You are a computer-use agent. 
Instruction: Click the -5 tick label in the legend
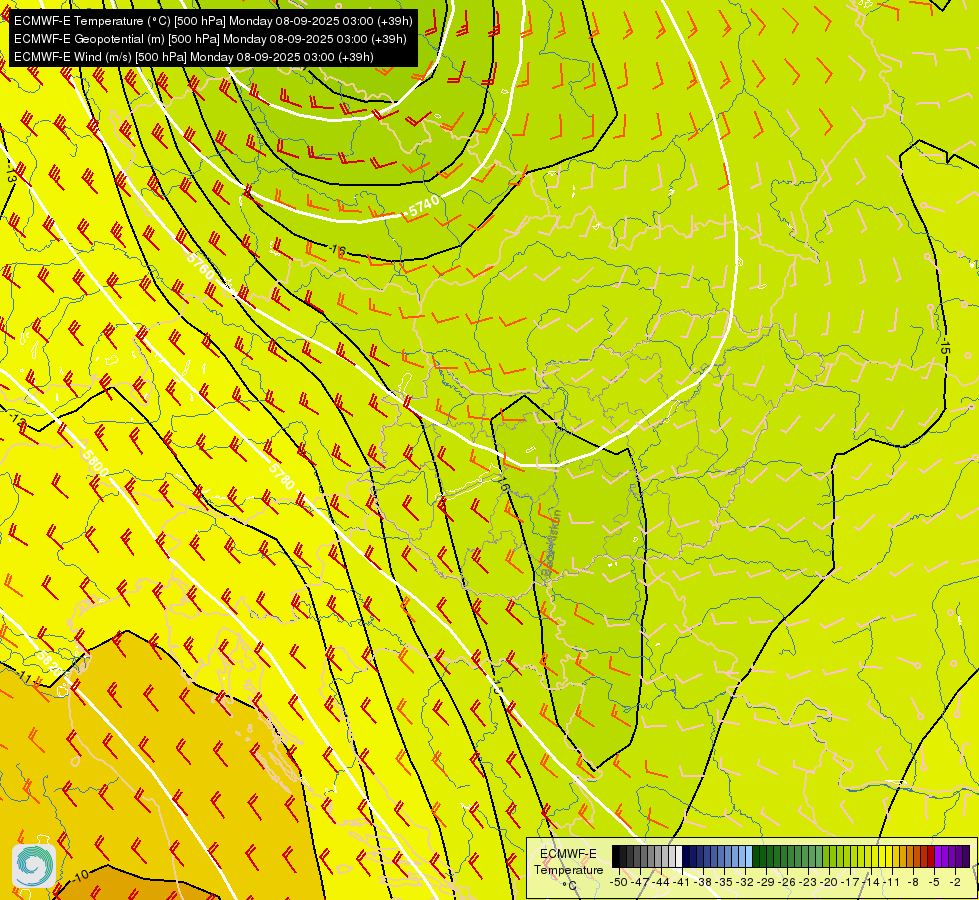(x=935, y=882)
